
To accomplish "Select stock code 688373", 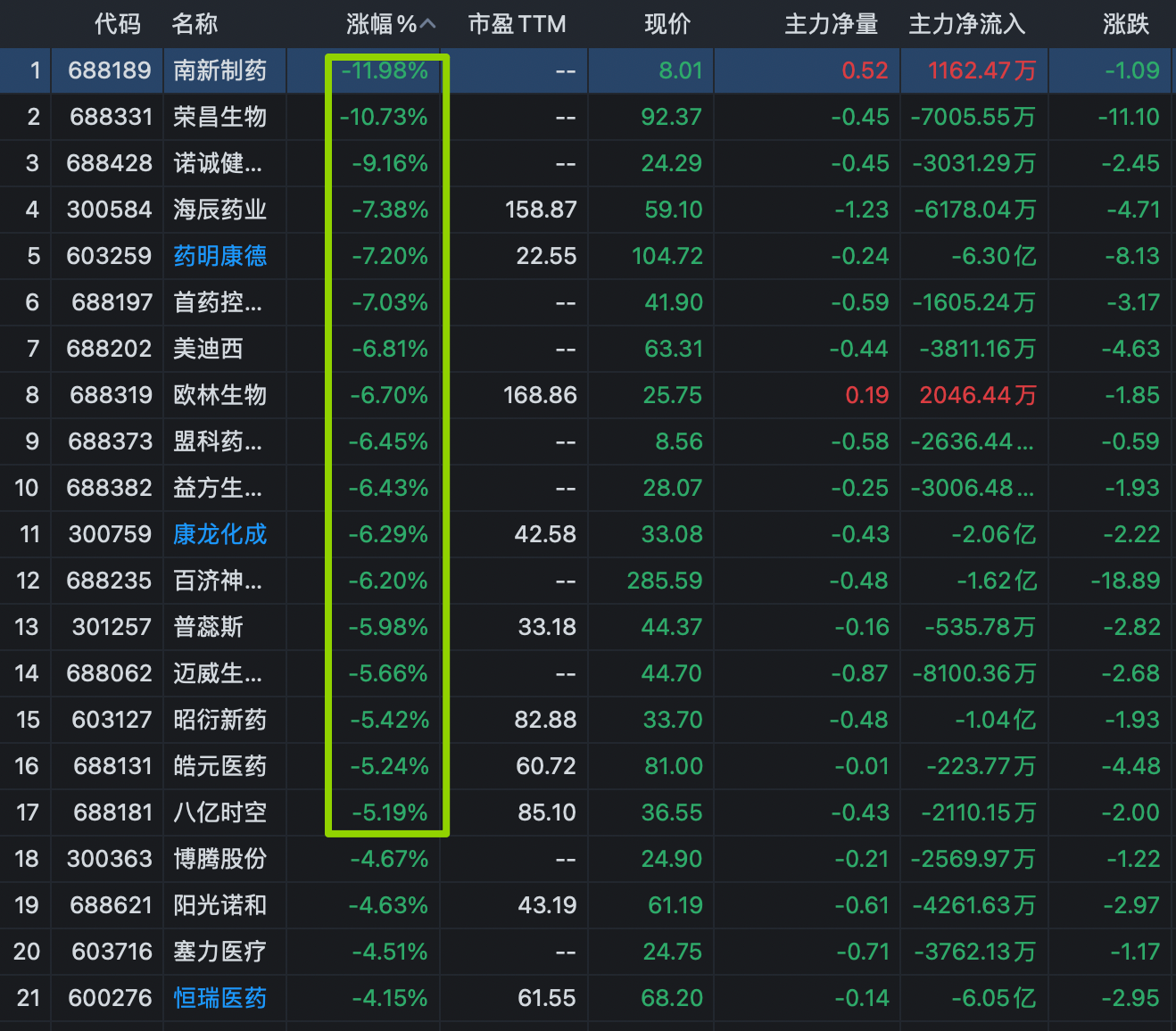I will (111, 441).
